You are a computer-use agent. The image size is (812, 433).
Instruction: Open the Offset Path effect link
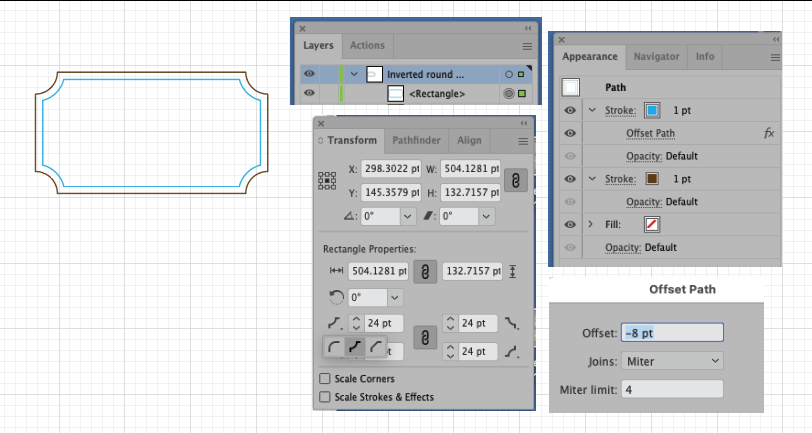(x=650, y=133)
